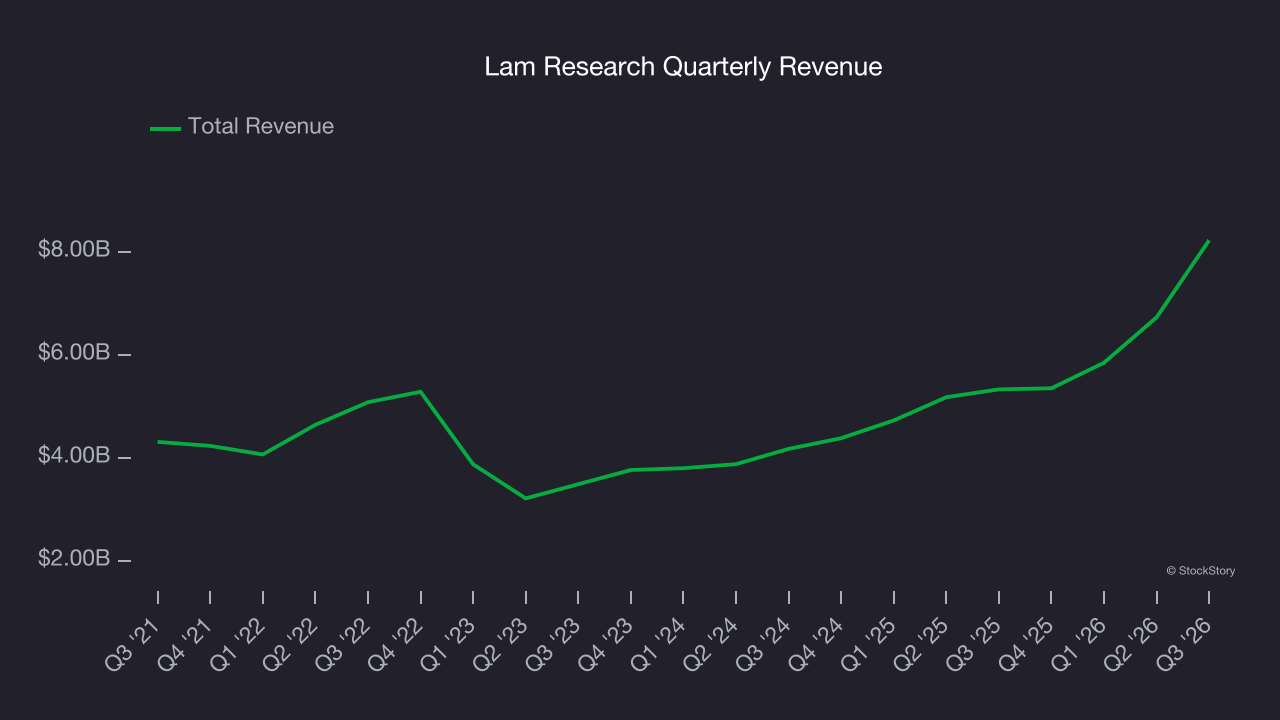Click the Q2 '24 x-axis label
Screen dimensions: 1280x720
712,643
